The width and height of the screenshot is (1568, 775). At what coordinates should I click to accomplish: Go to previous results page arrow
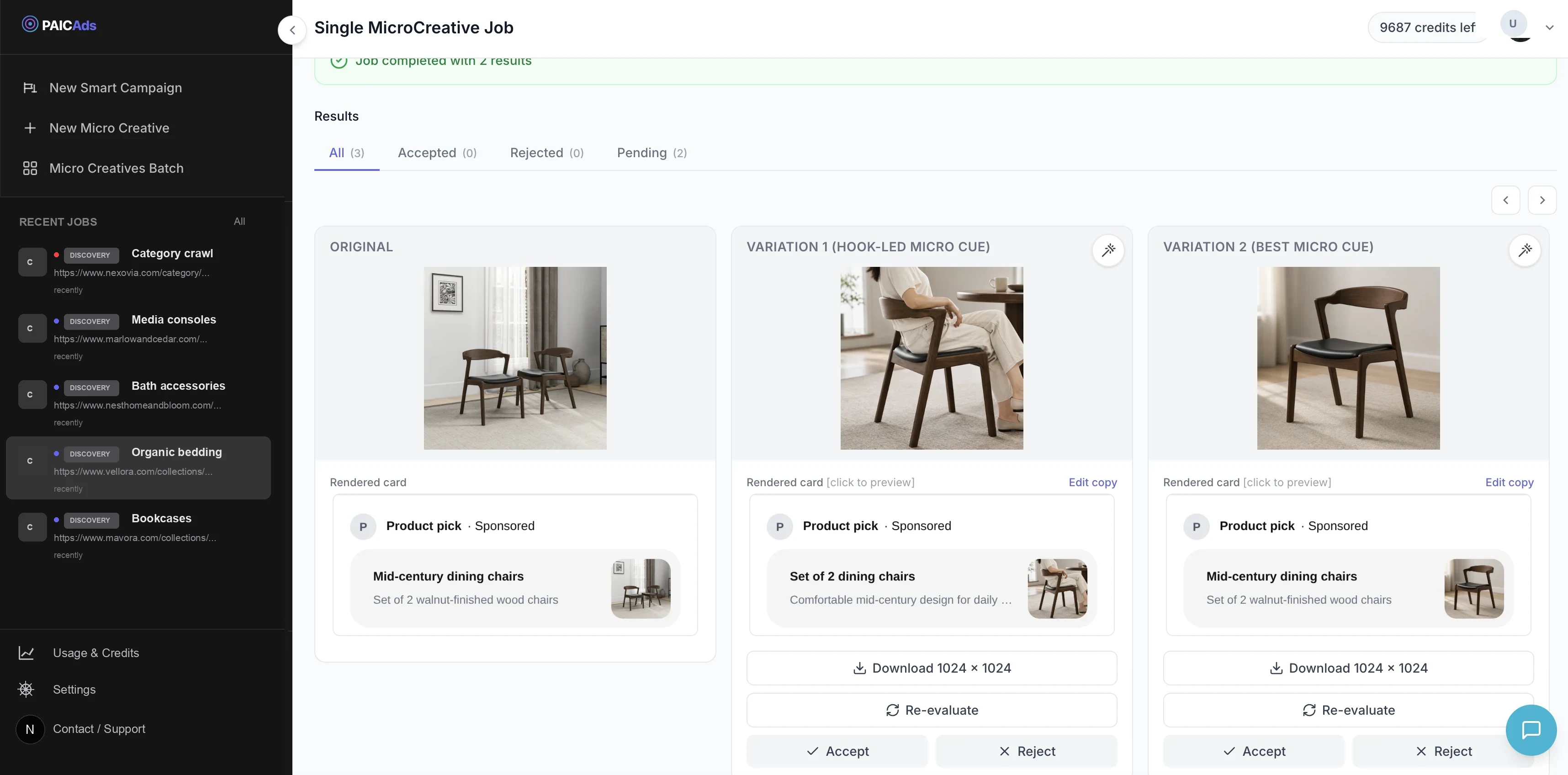[1505, 200]
